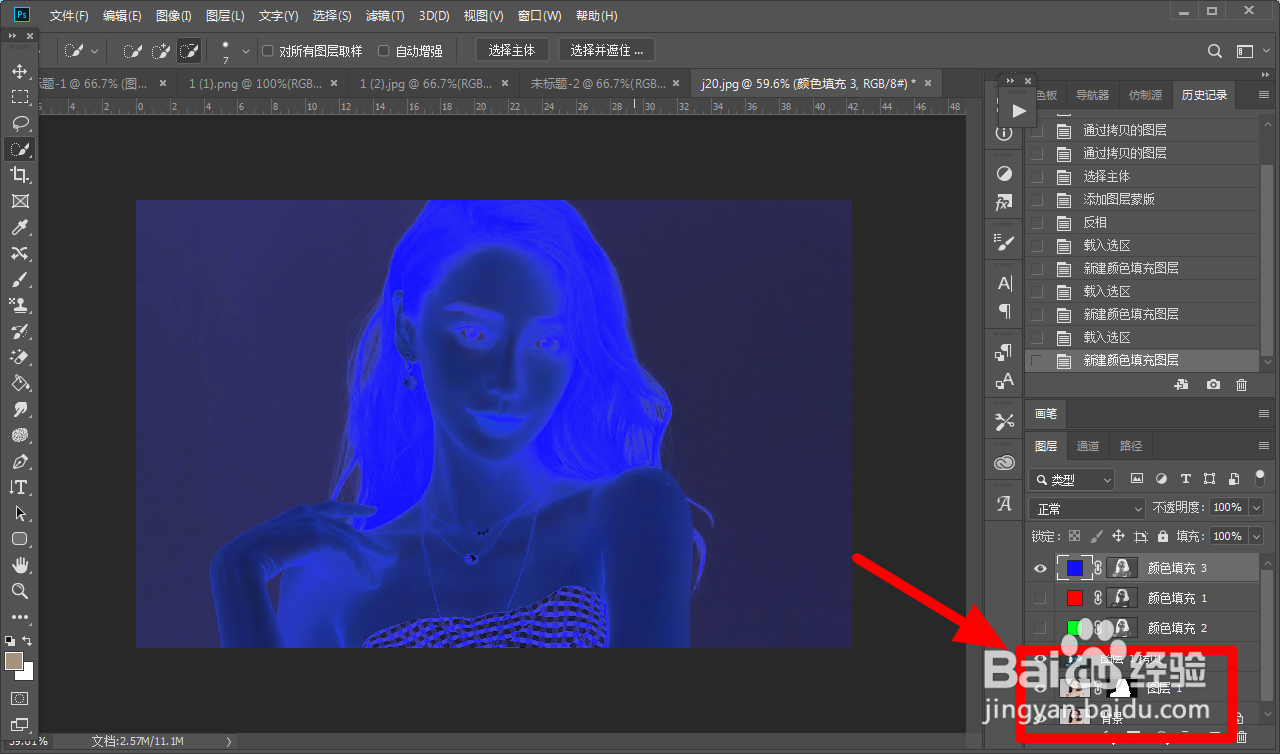This screenshot has width=1280, height=754.
Task: Open the Character panel icon
Action: [1004, 283]
